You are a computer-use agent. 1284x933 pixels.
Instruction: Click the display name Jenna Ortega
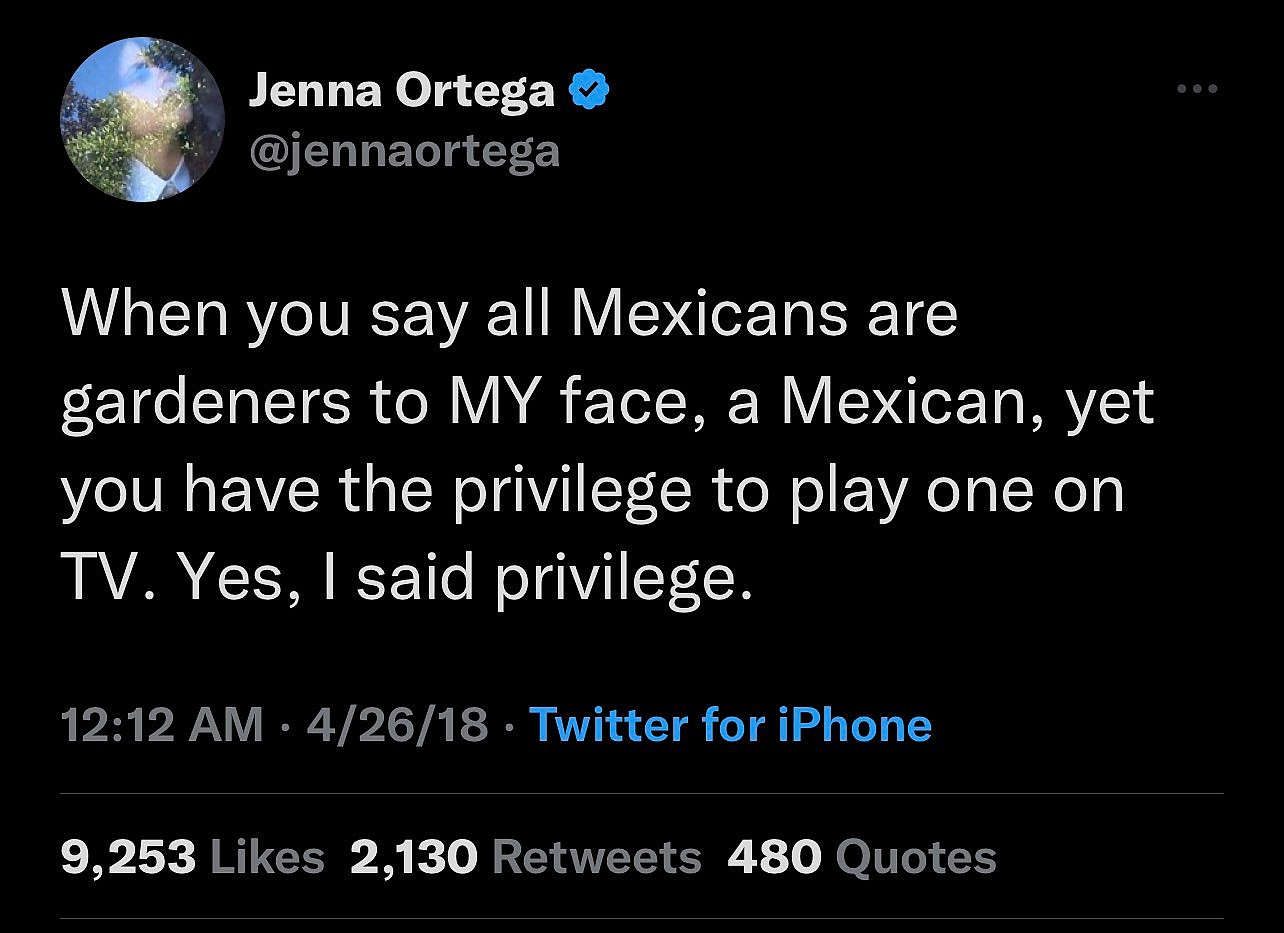[401, 91]
